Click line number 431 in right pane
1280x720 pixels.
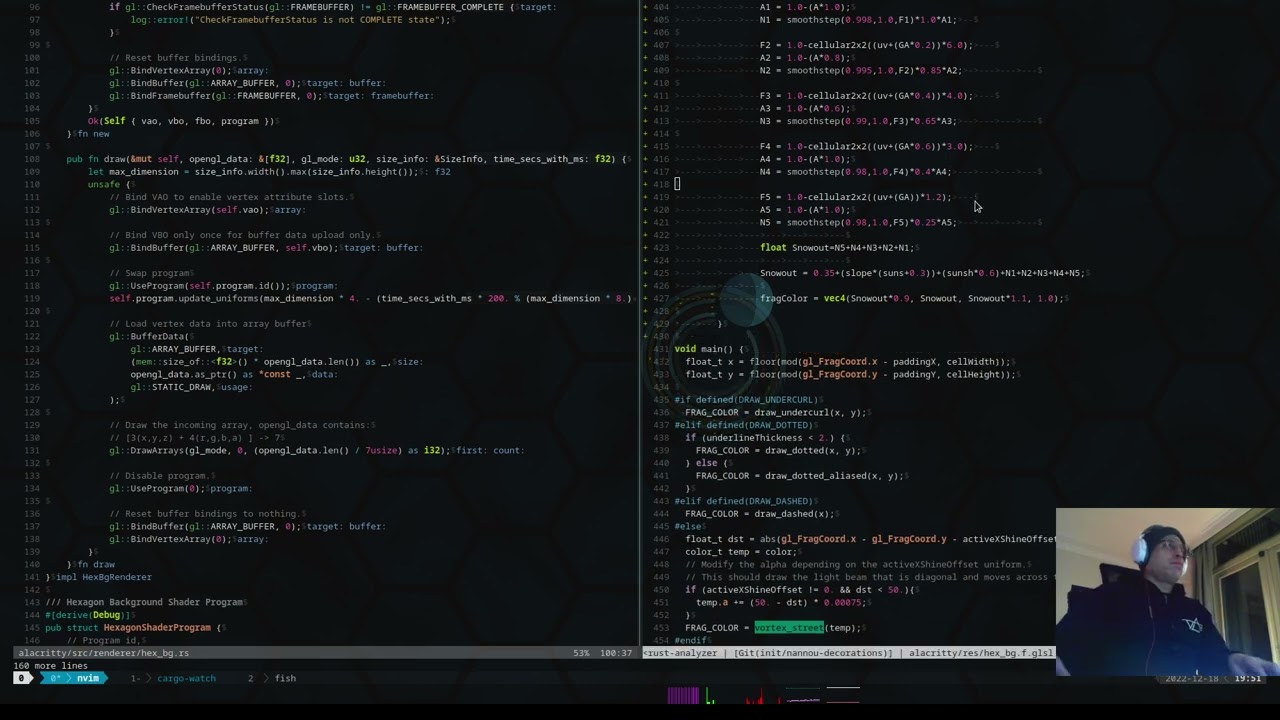[659, 349]
